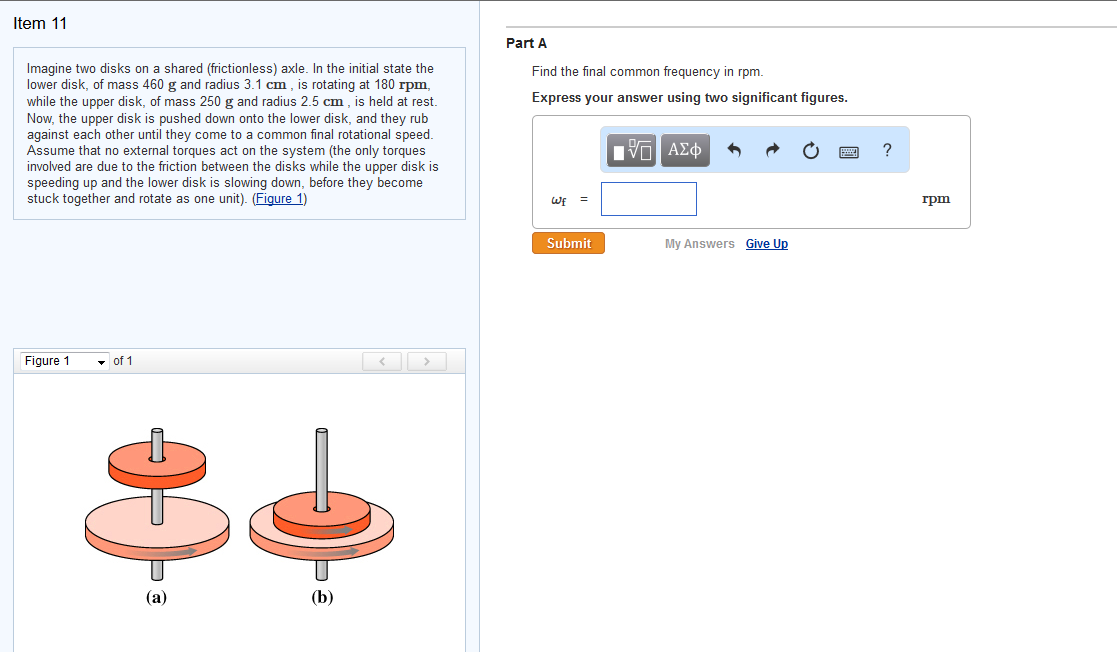Advance to the next figure
The height and width of the screenshot is (652, 1117).
(426, 361)
